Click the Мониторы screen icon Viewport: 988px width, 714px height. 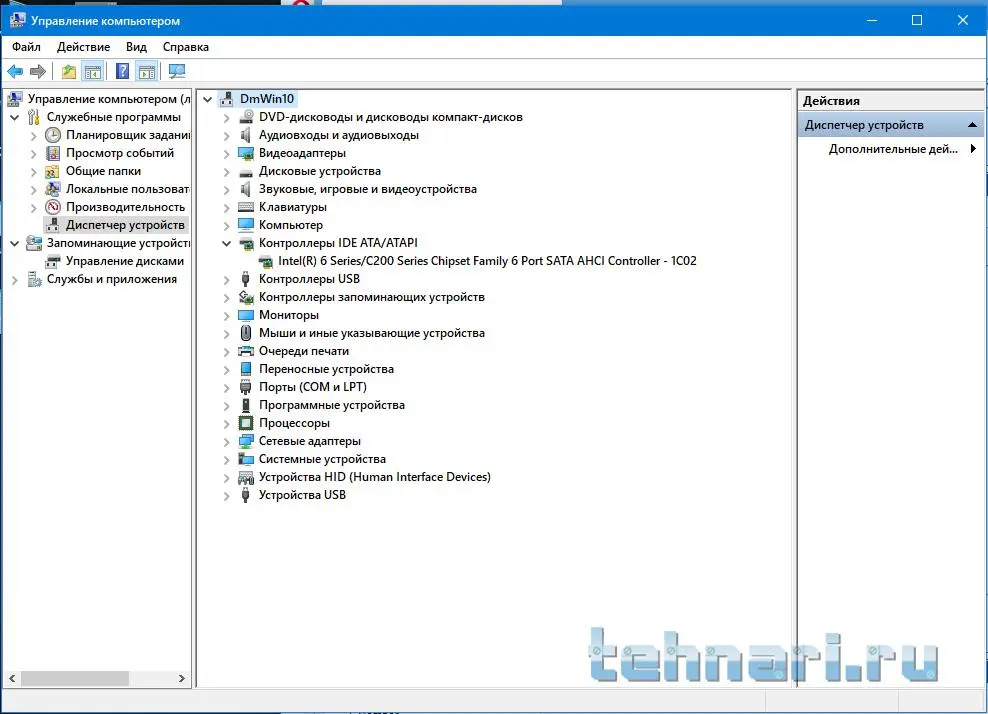(246, 315)
